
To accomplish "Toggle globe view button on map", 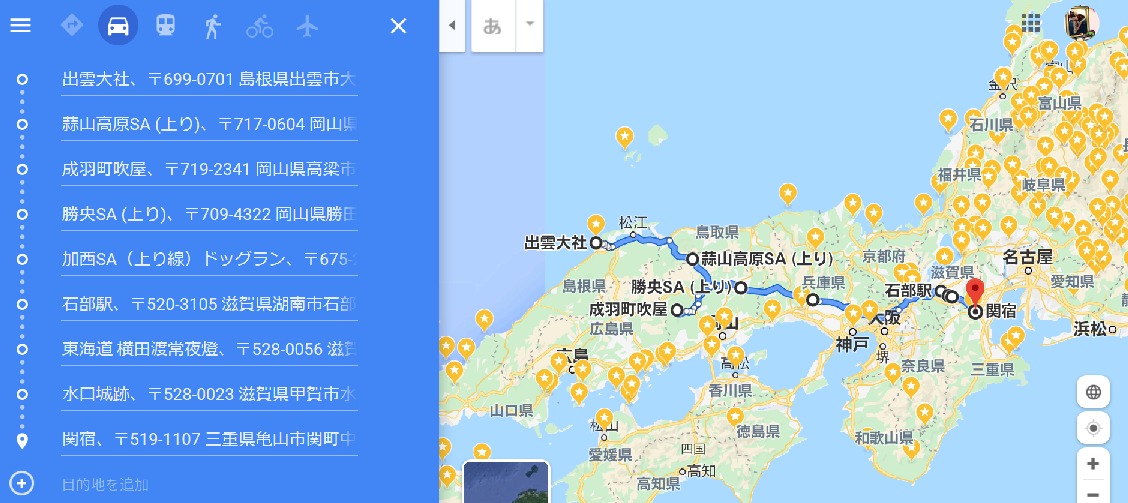I will coord(1093,392).
